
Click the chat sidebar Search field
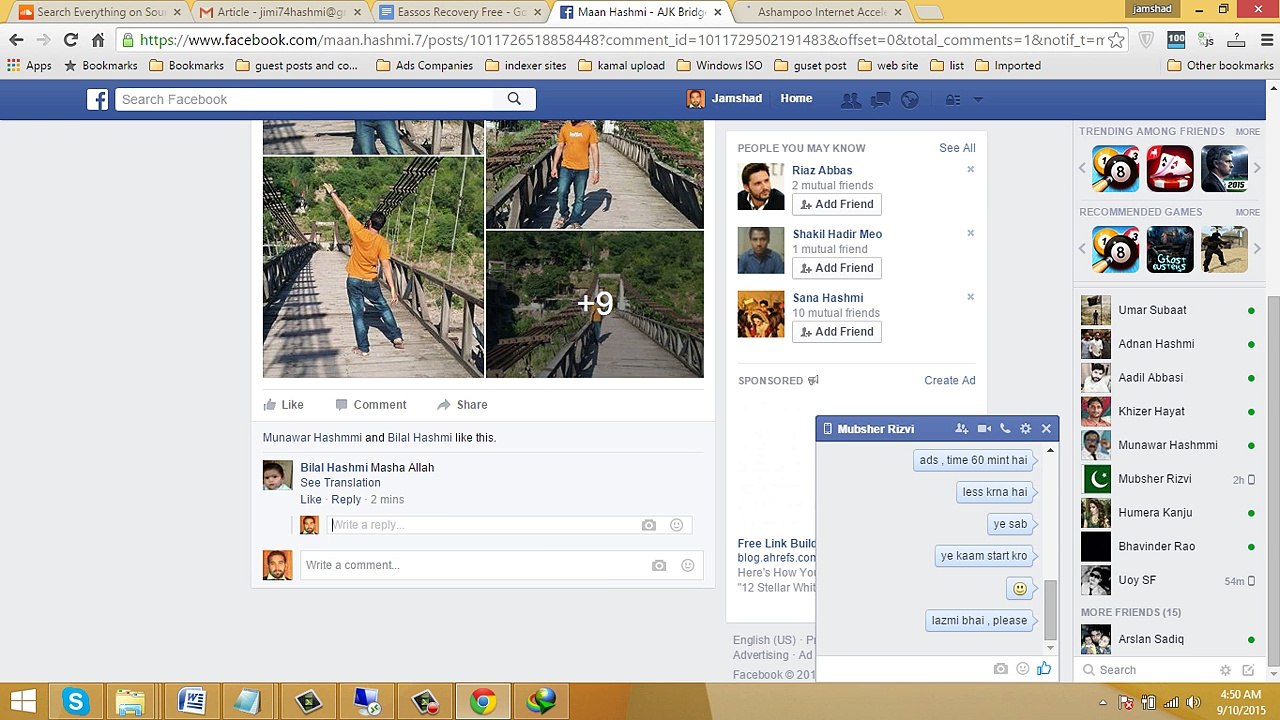pyautogui.click(x=1148, y=670)
